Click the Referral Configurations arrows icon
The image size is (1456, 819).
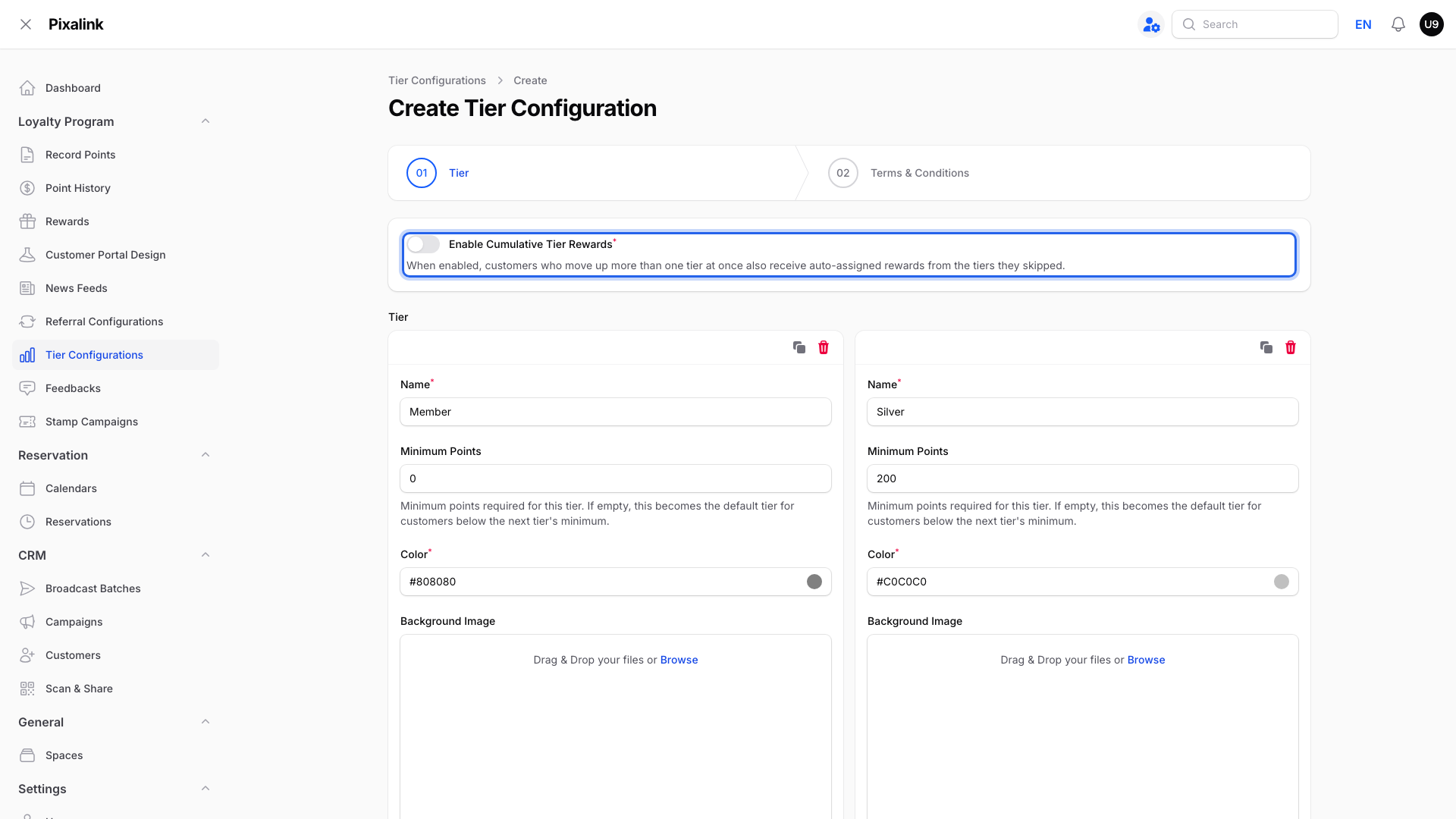pos(27,322)
